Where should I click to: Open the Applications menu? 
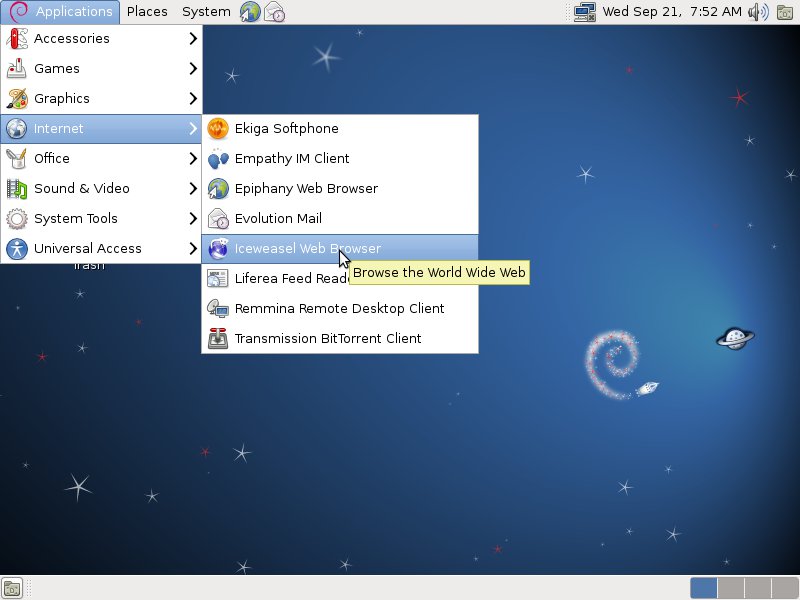(60, 12)
